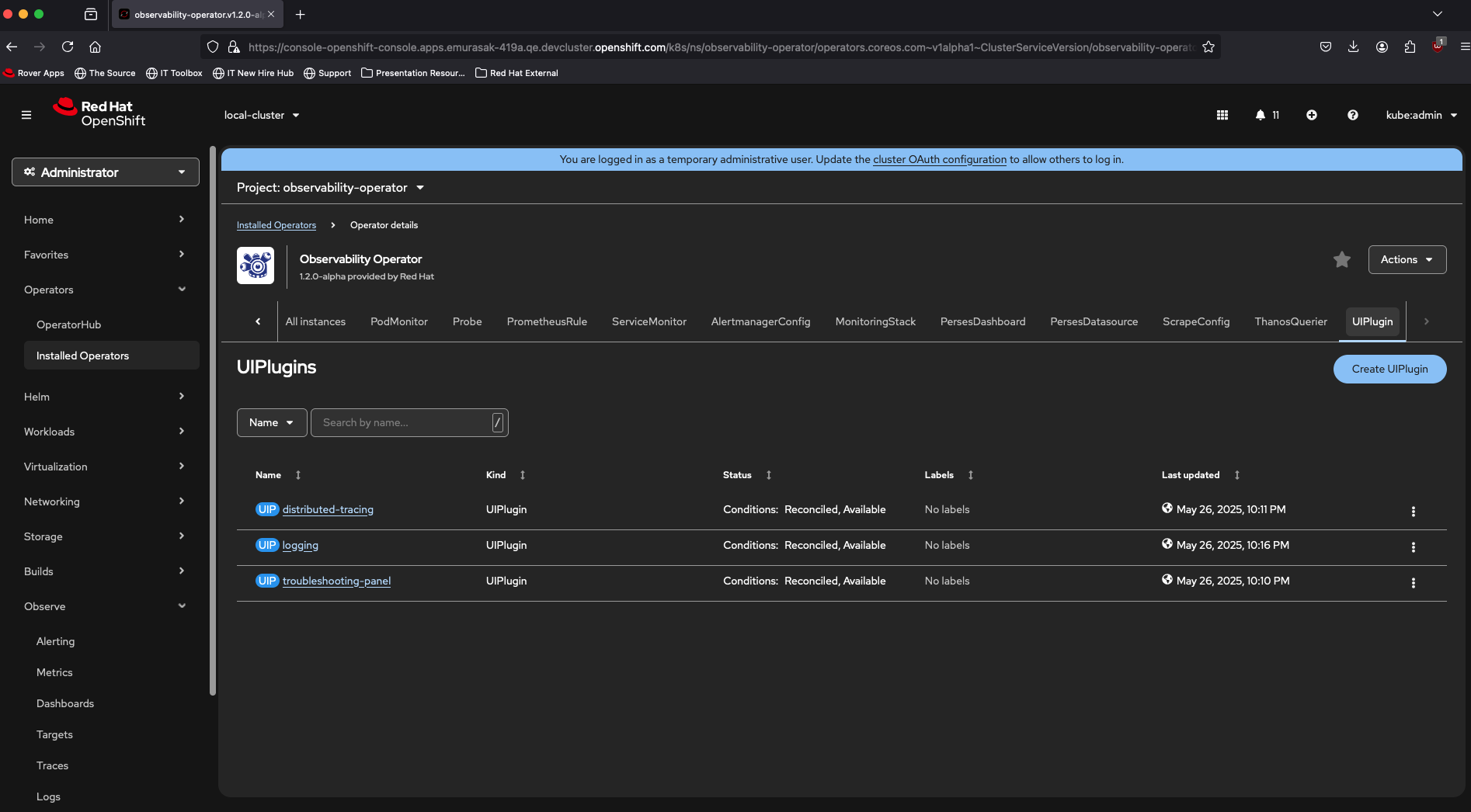Open the Actions dropdown
This screenshot has height=812, width=1471.
tap(1407, 260)
